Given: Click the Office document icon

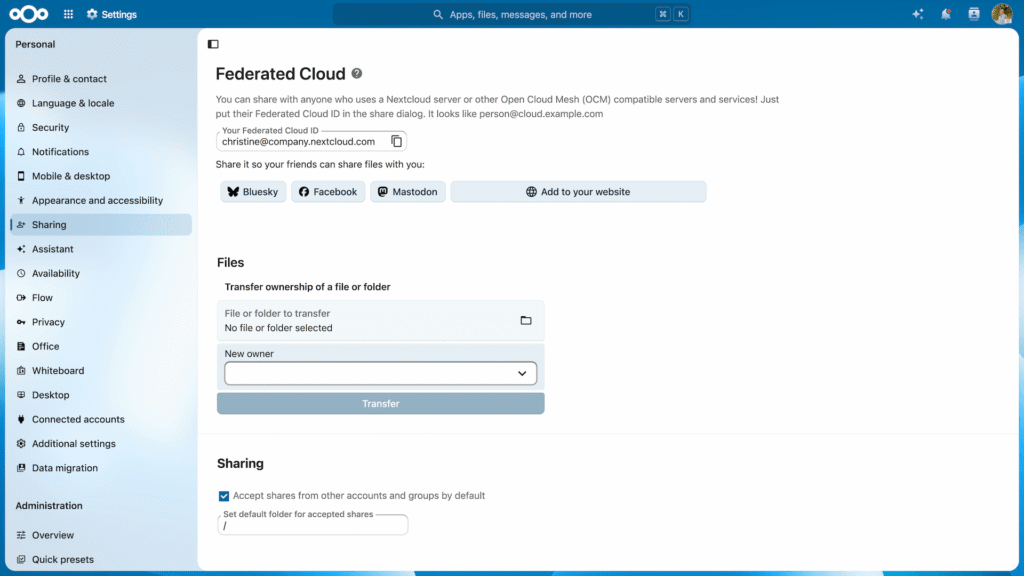Looking at the screenshot, I should coord(21,346).
